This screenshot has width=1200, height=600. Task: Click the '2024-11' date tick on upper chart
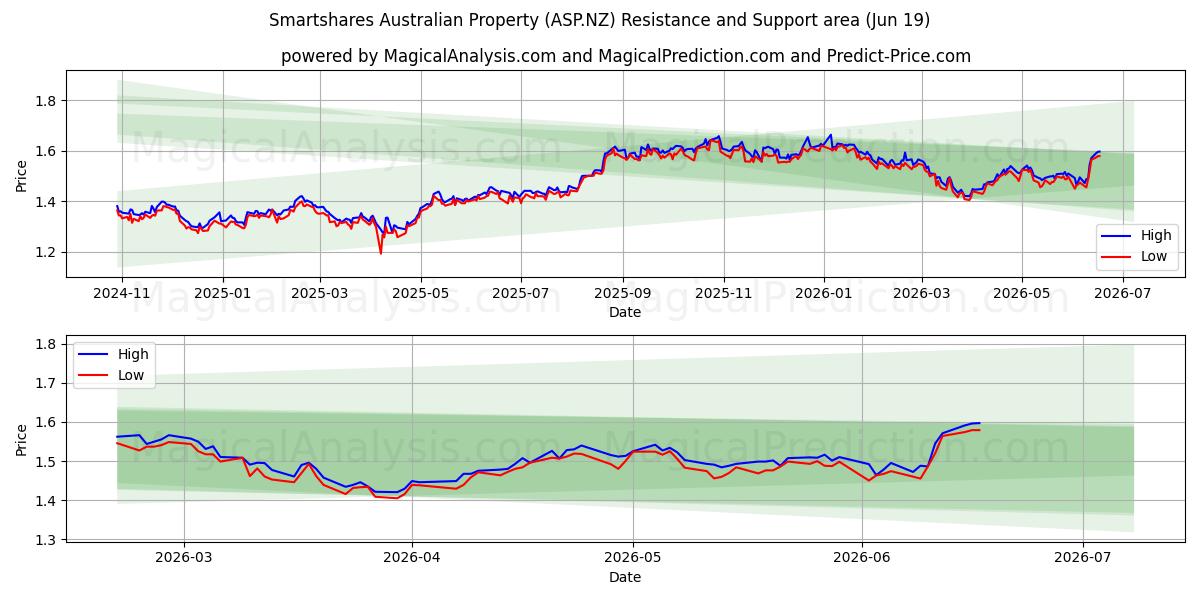(122, 294)
